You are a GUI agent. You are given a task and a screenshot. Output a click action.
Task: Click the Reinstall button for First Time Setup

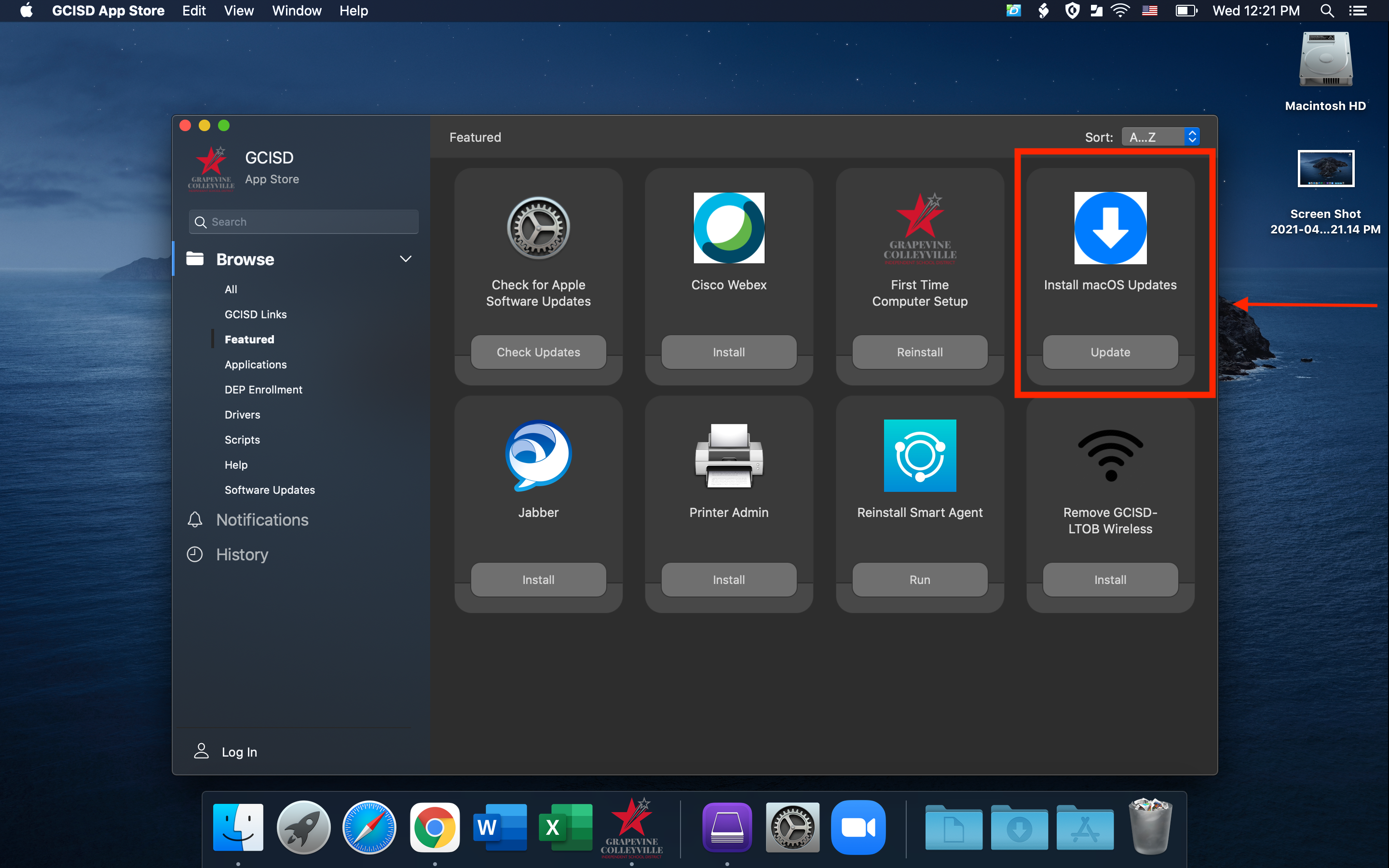tap(920, 352)
